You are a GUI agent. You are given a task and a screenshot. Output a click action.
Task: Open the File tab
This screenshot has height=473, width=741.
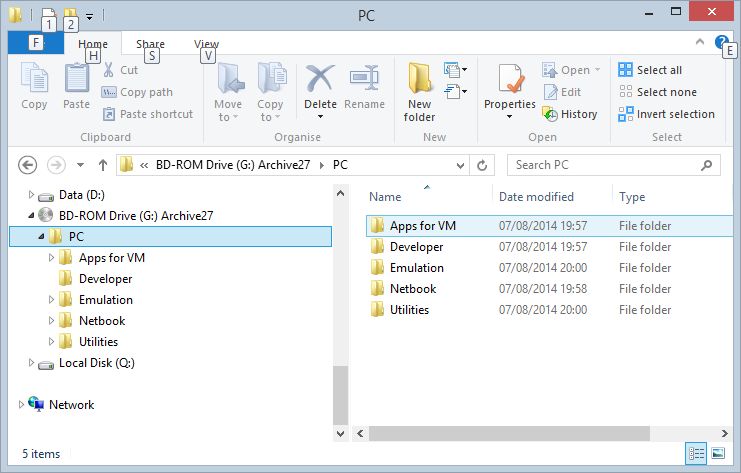pos(36,43)
